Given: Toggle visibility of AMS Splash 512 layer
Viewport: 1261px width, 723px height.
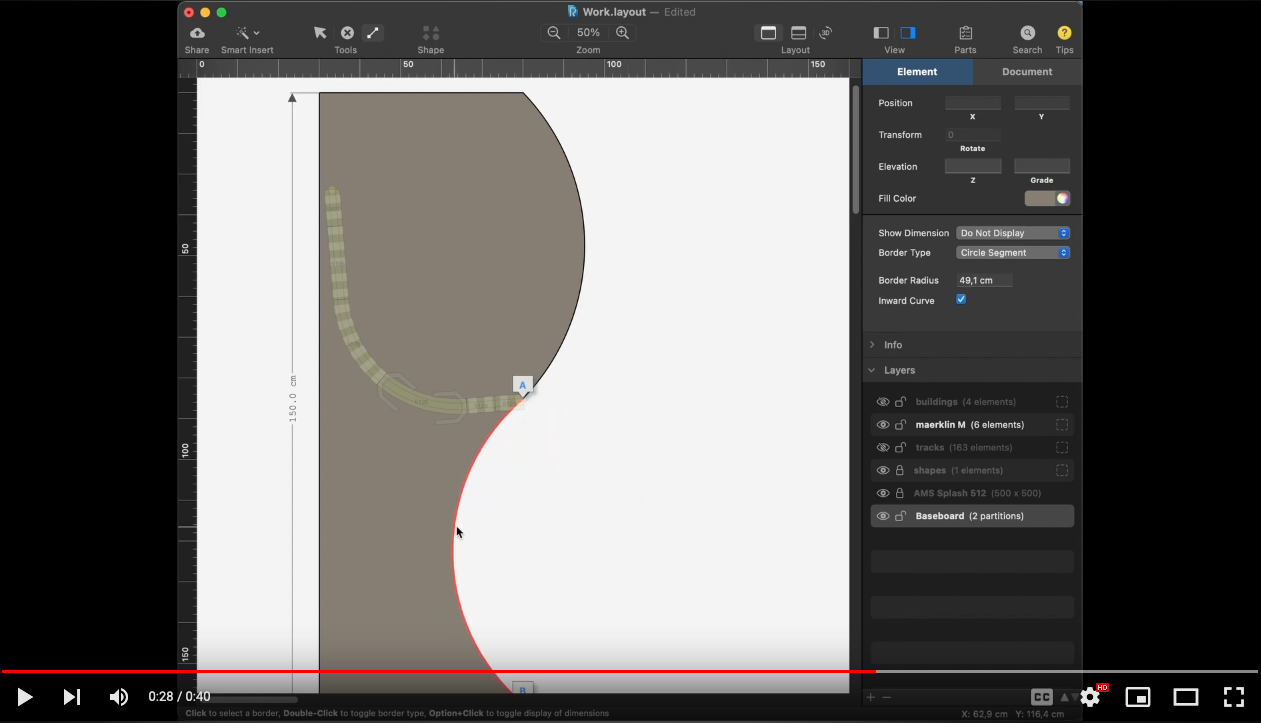Looking at the screenshot, I should [883, 494].
